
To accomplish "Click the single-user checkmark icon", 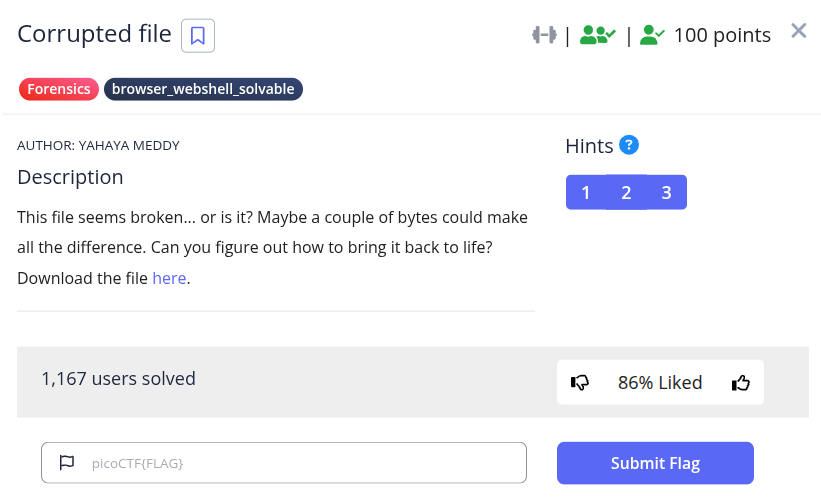I will pos(652,35).
